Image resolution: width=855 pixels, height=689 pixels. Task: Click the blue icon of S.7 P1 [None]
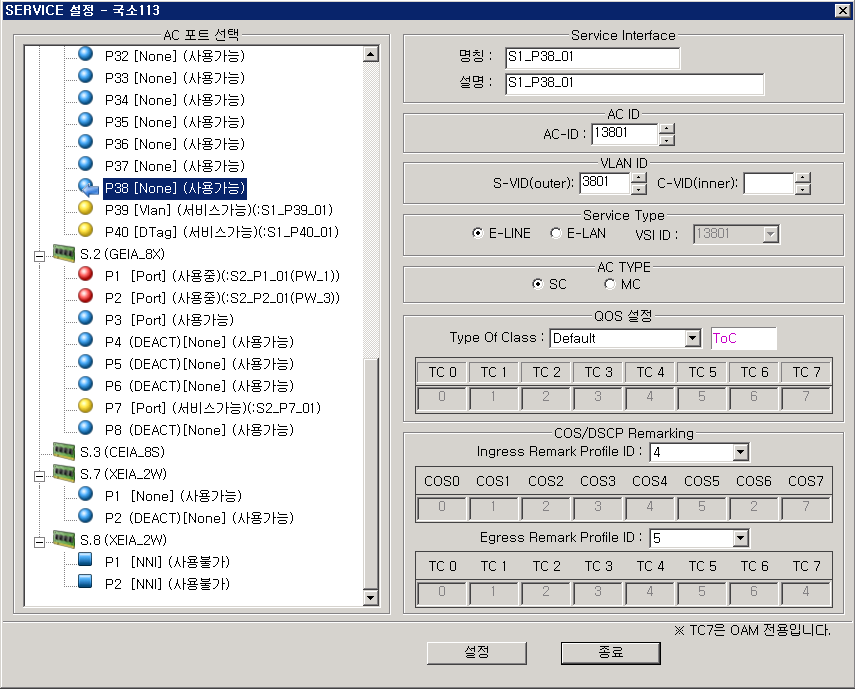[x=86, y=494]
